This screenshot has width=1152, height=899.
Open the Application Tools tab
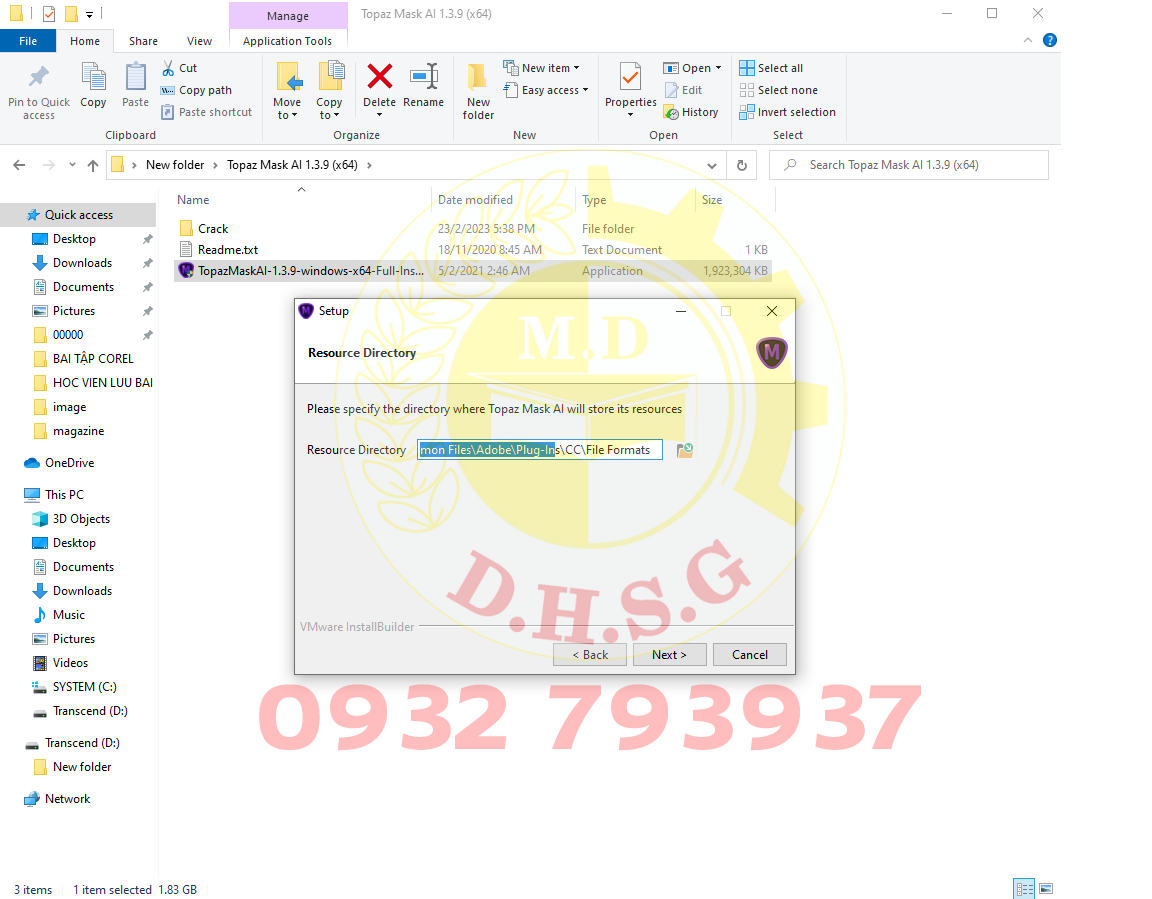pos(287,41)
